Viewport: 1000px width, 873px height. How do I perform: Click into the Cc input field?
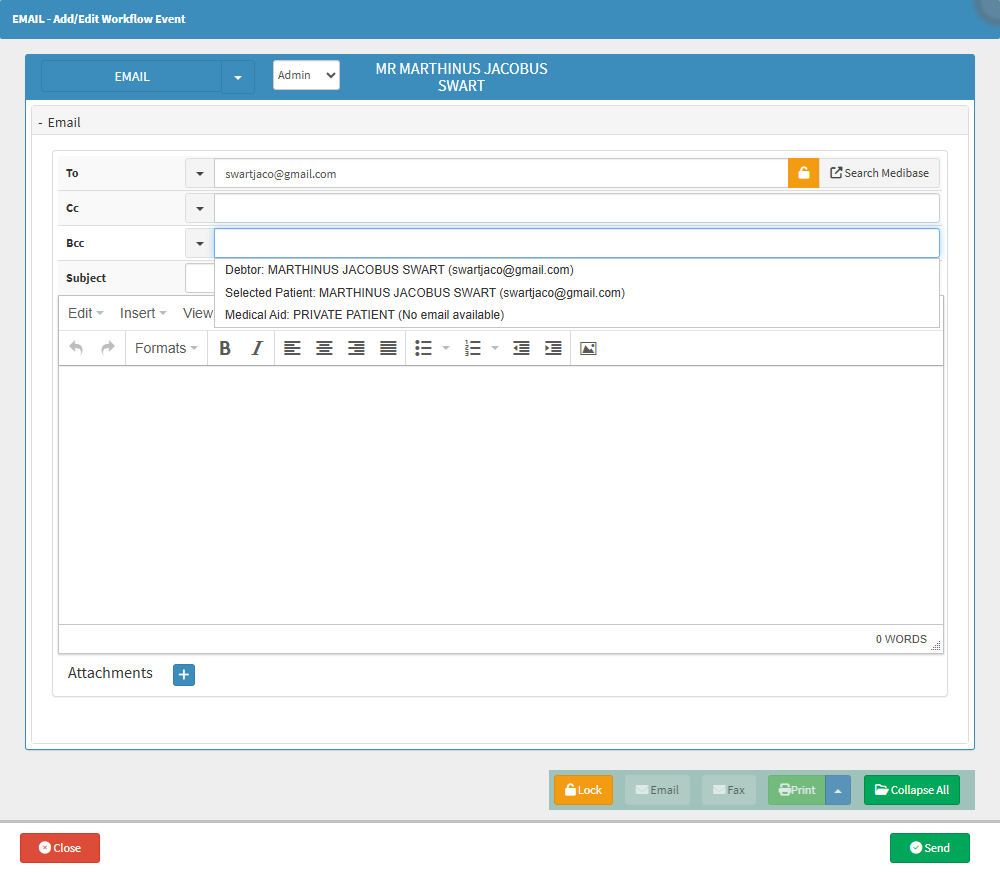[x=576, y=208]
